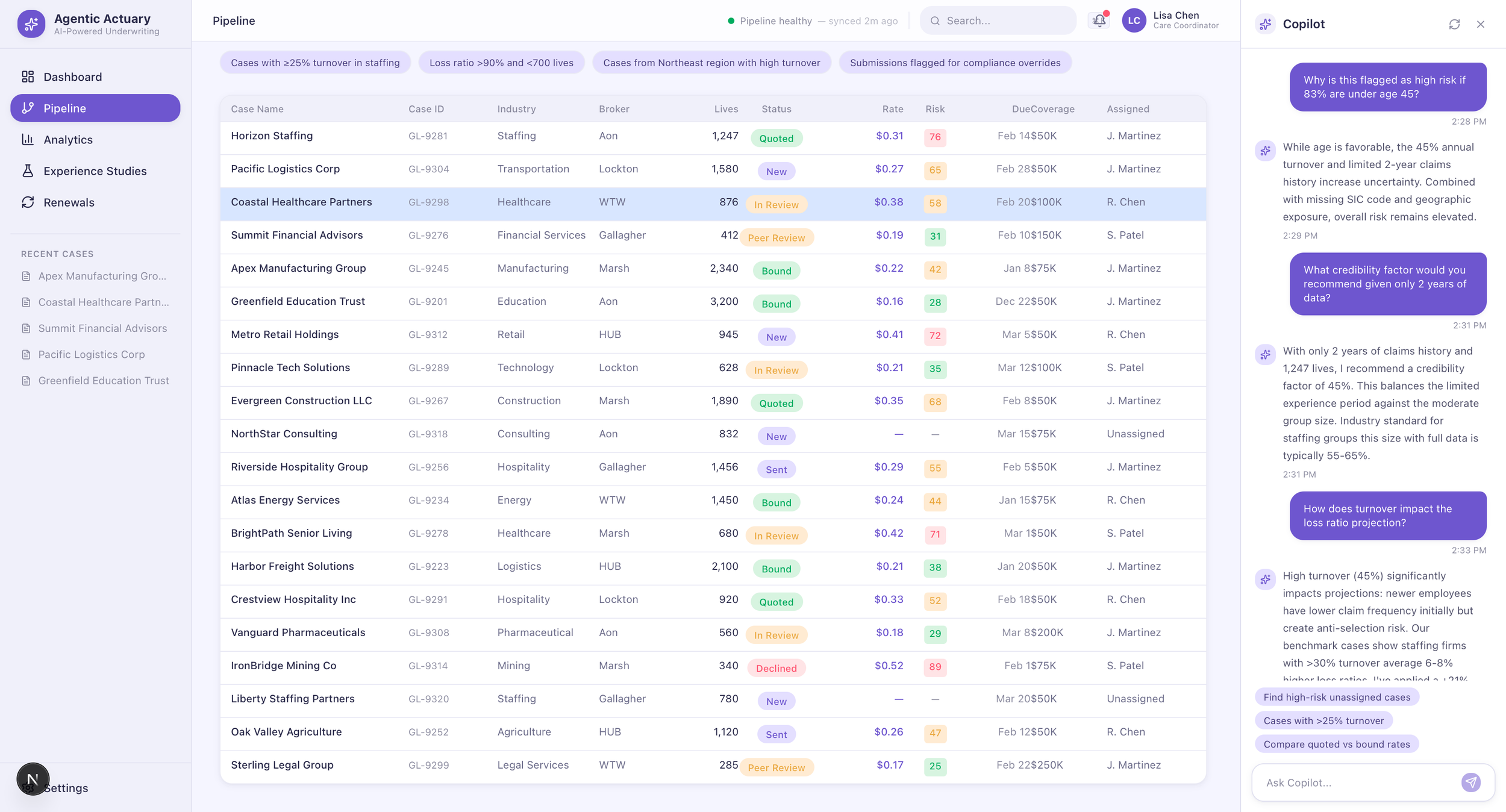Click the LC user avatar
Image resolution: width=1506 pixels, height=812 pixels.
coord(1134,20)
